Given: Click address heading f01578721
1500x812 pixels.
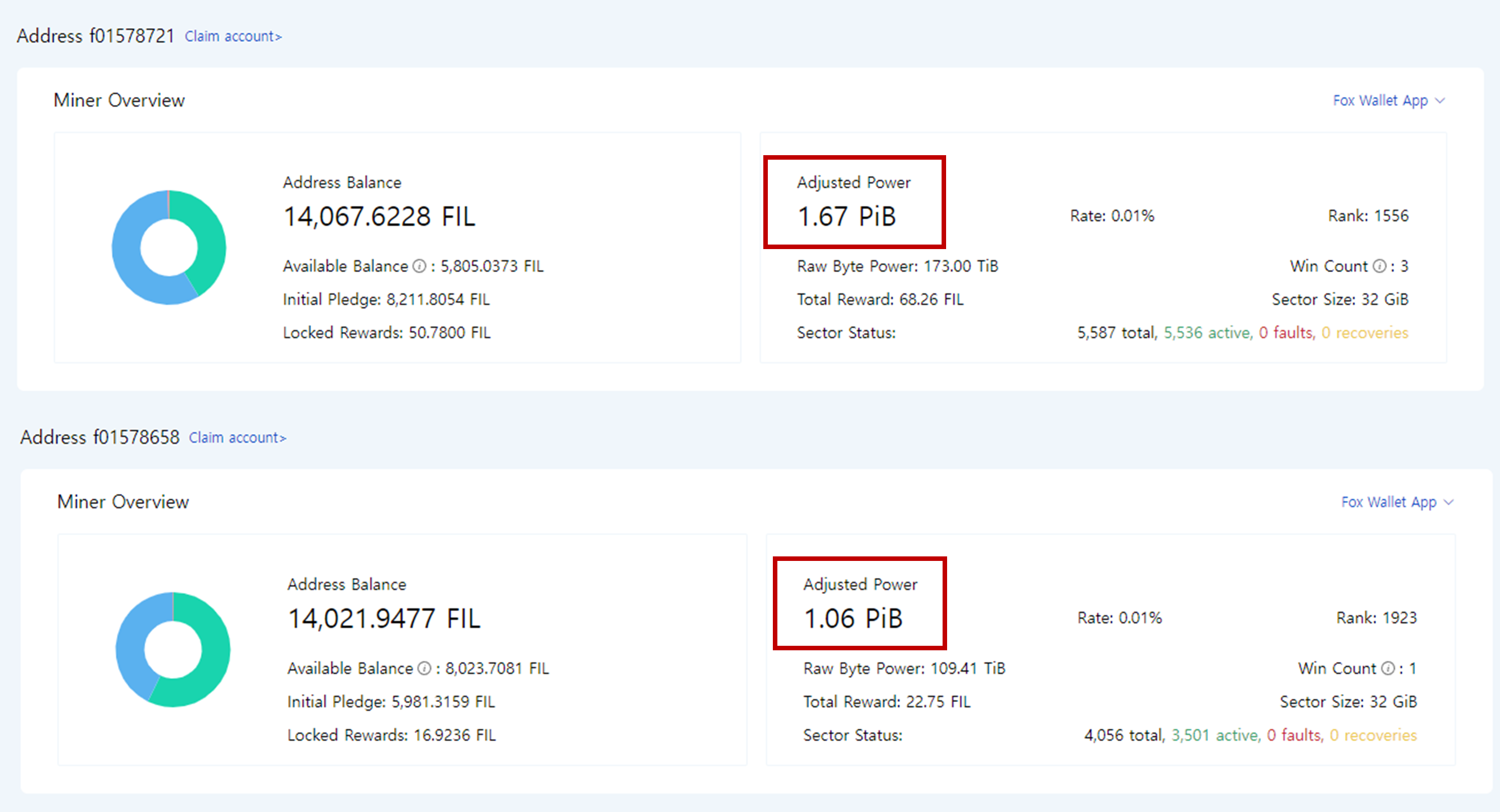Looking at the screenshot, I should tap(95, 36).
